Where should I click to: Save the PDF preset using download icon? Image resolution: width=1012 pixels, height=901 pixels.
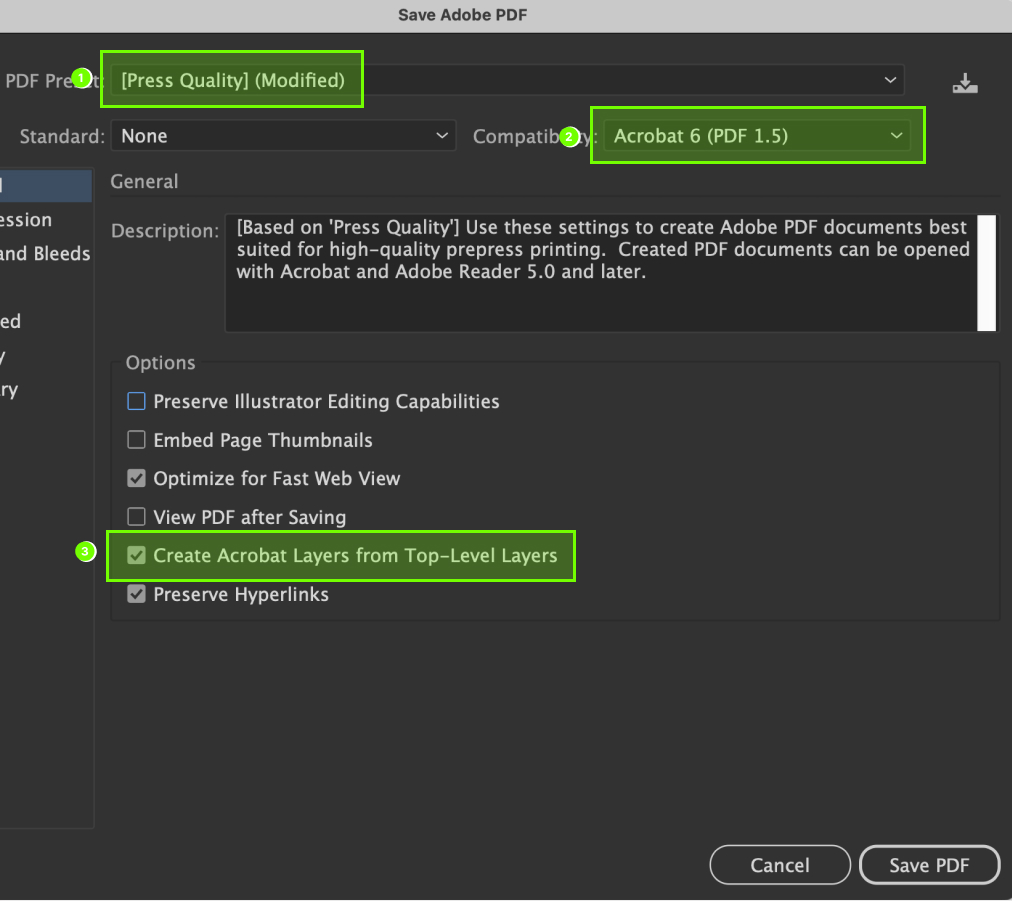pos(965,83)
